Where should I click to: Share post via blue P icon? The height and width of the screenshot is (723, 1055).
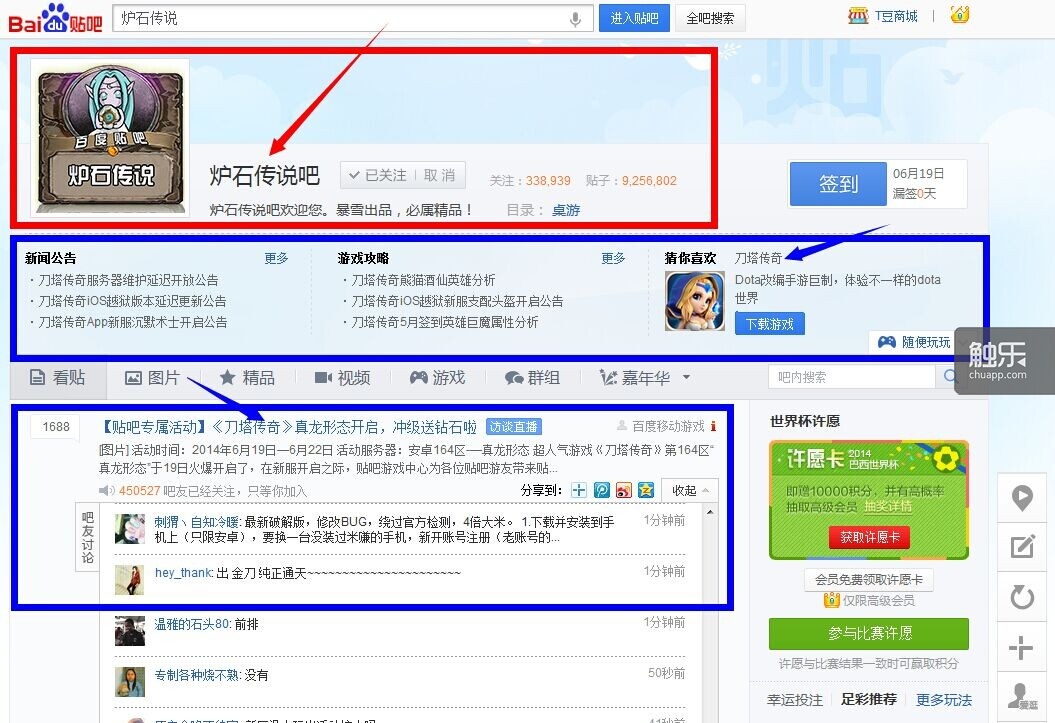602,490
